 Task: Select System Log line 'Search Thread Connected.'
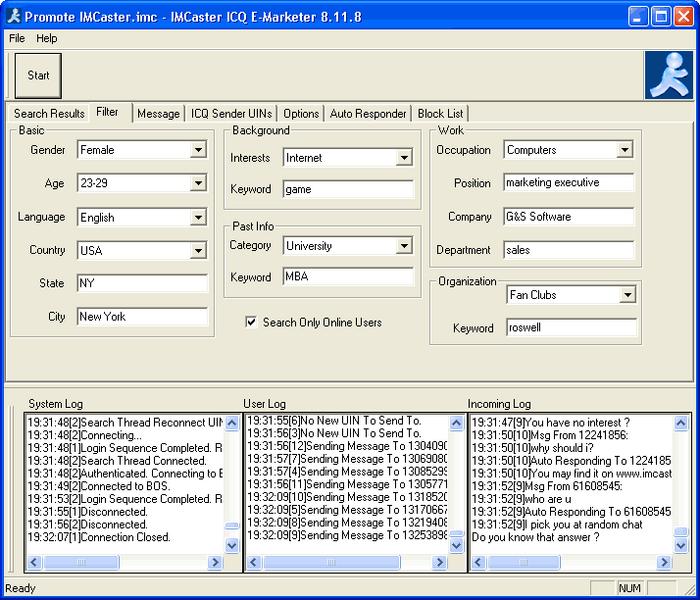click(x=117, y=461)
